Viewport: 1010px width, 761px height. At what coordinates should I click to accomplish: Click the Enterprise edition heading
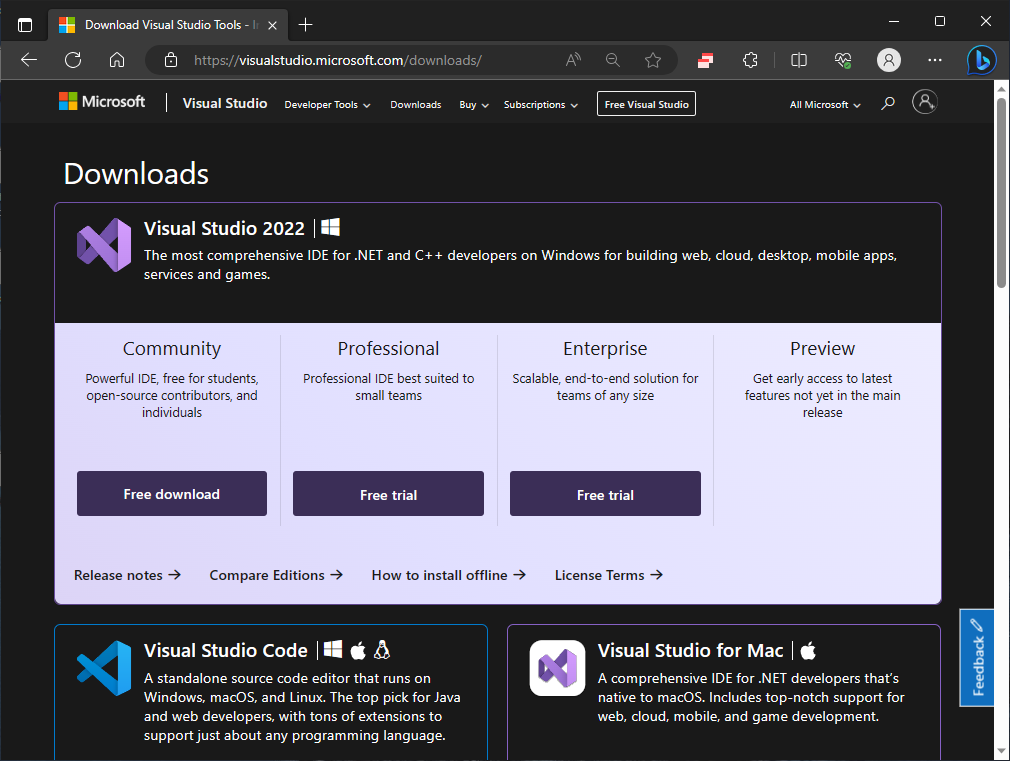coord(605,349)
